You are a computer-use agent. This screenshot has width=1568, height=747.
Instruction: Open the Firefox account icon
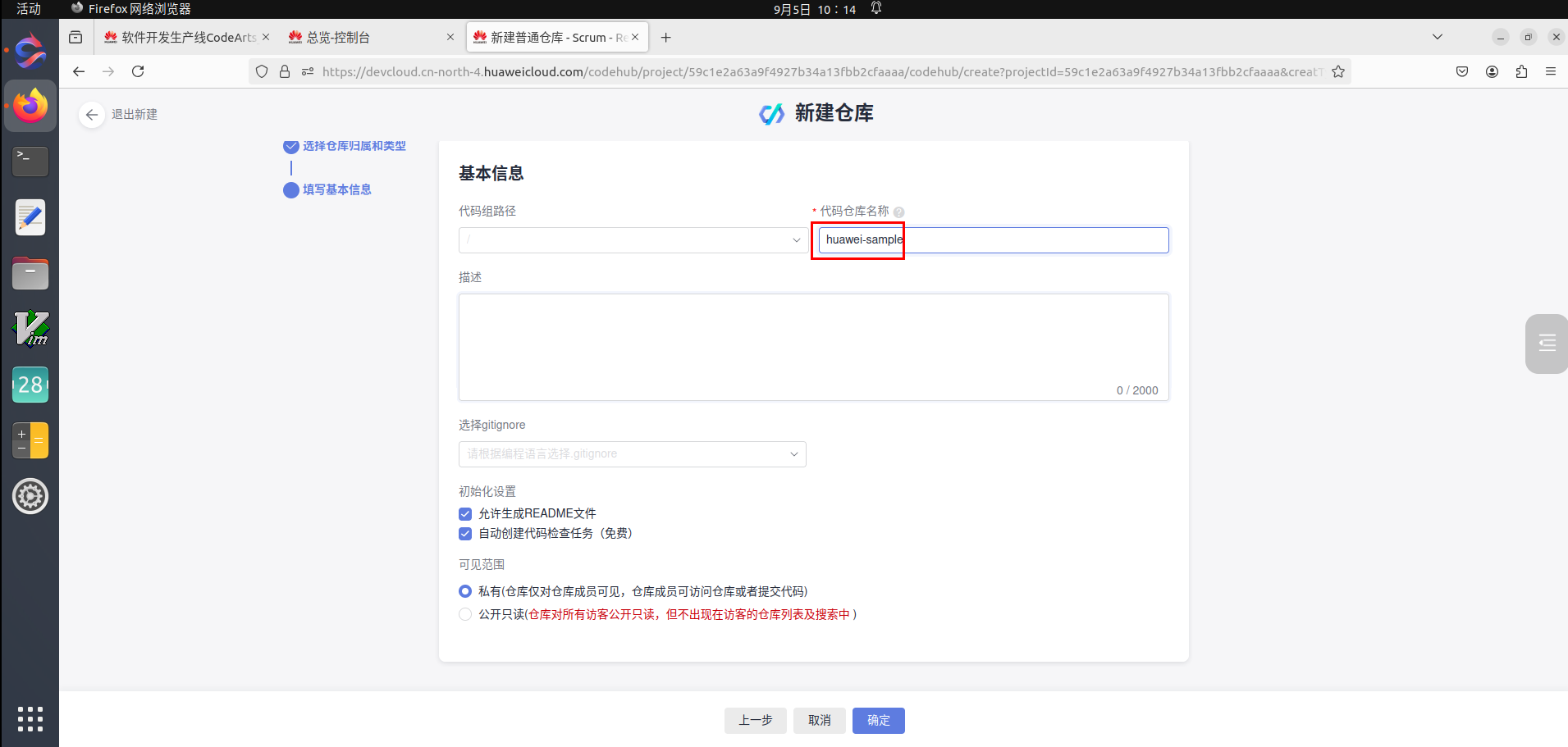(x=1492, y=71)
